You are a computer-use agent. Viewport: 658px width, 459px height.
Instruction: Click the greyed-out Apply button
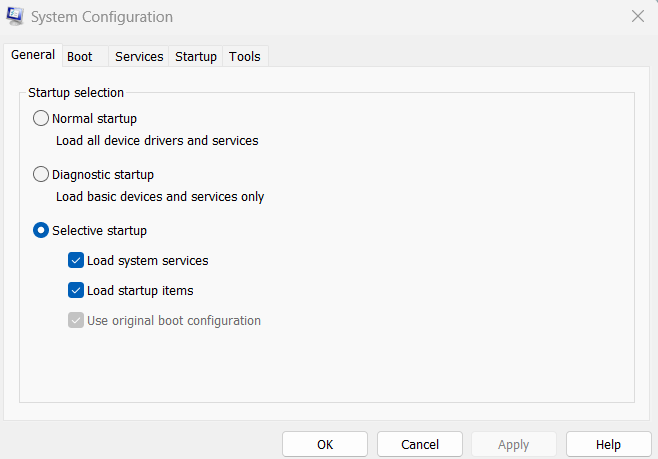513,444
